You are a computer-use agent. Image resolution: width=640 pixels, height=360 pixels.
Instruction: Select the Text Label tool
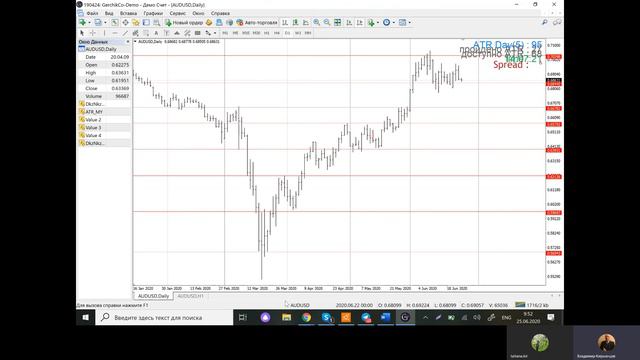(167, 33)
